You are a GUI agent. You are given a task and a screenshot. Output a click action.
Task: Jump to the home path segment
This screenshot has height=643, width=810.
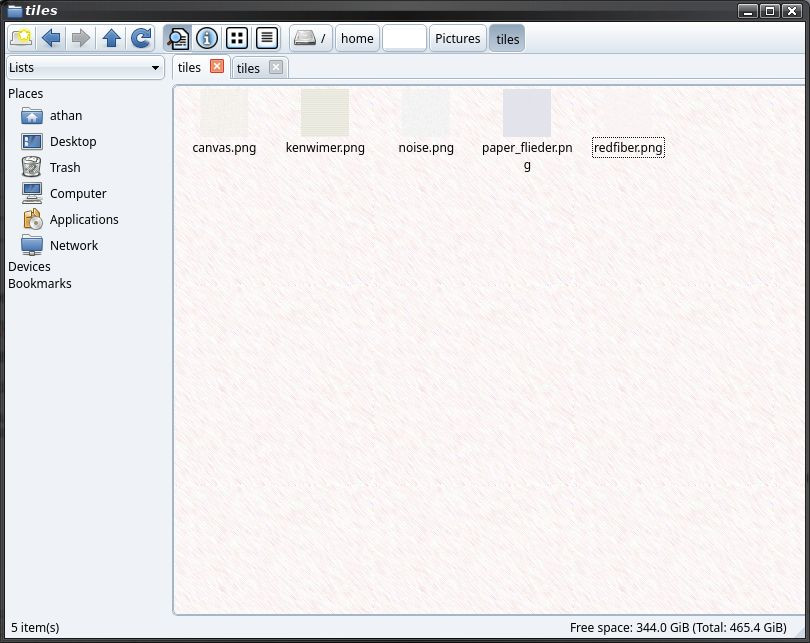click(357, 38)
